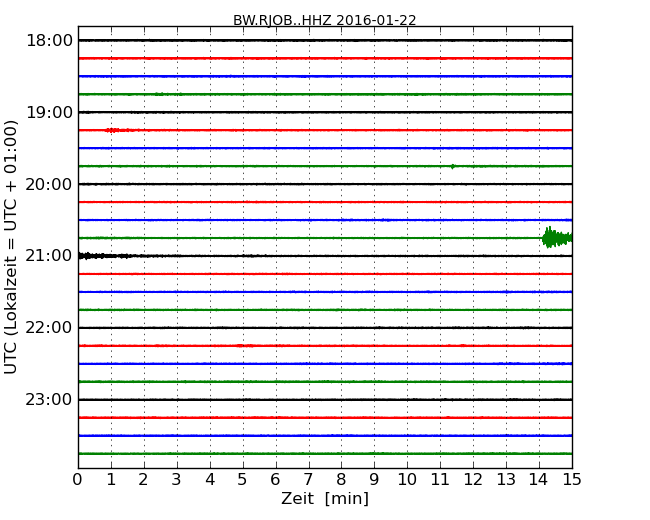Select the x-axis tick label "11"
Image resolution: width=650 pixels, height=520 pixels.
(x=440, y=480)
